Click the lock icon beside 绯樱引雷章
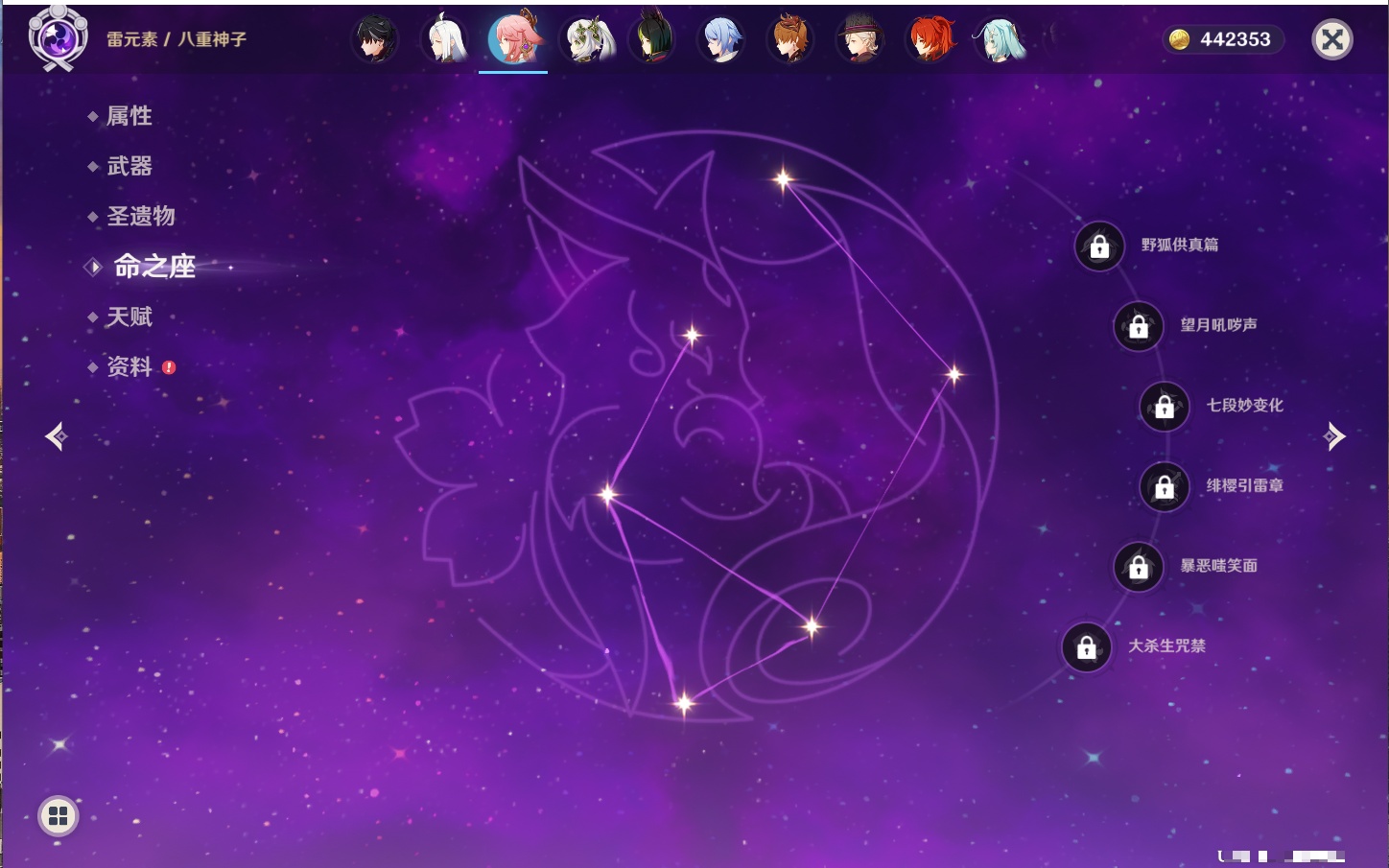The height and width of the screenshot is (868, 1389). point(1165,487)
